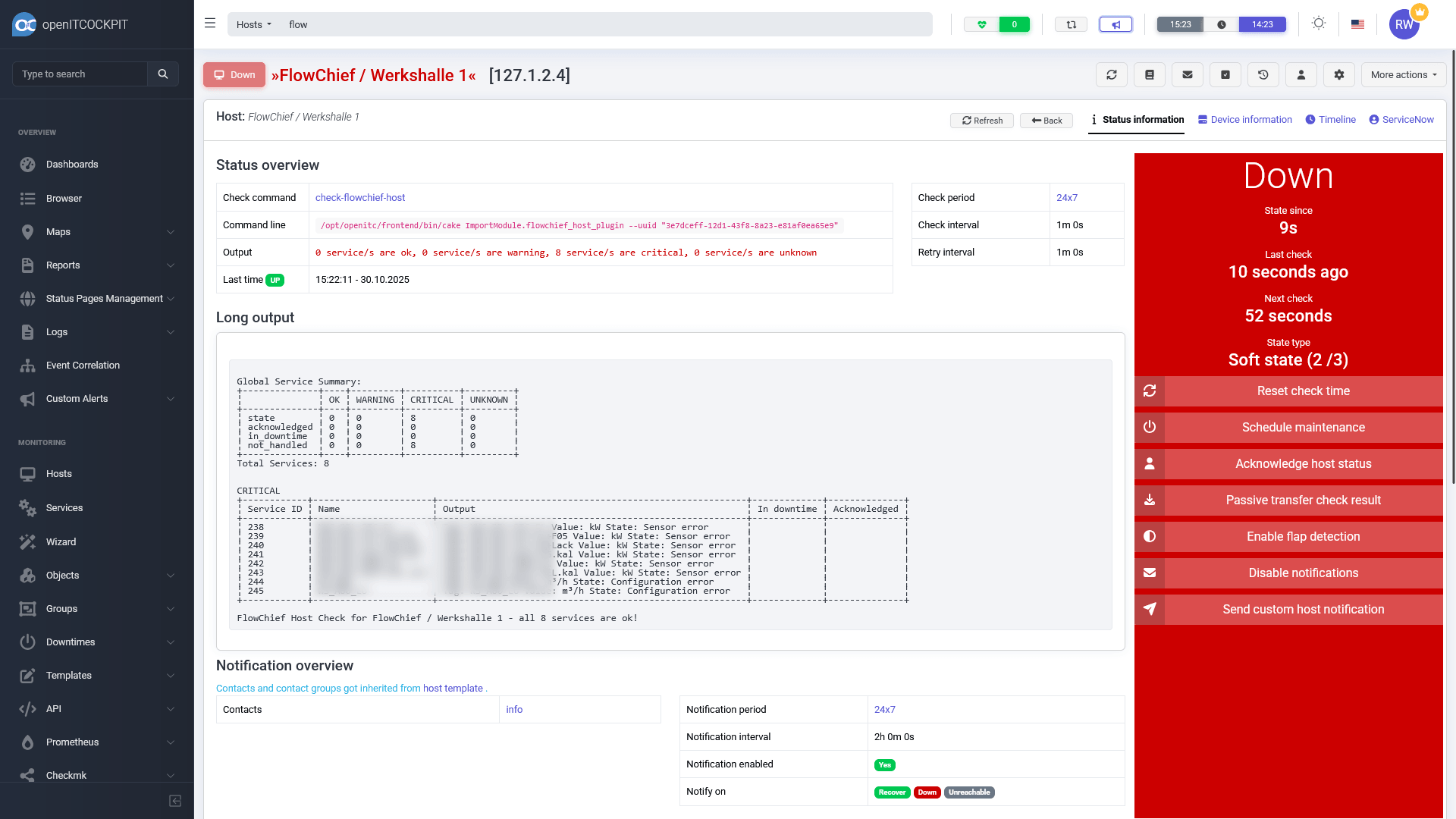Switch to the Device information tab
The width and height of the screenshot is (1456, 819).
[x=1244, y=120]
